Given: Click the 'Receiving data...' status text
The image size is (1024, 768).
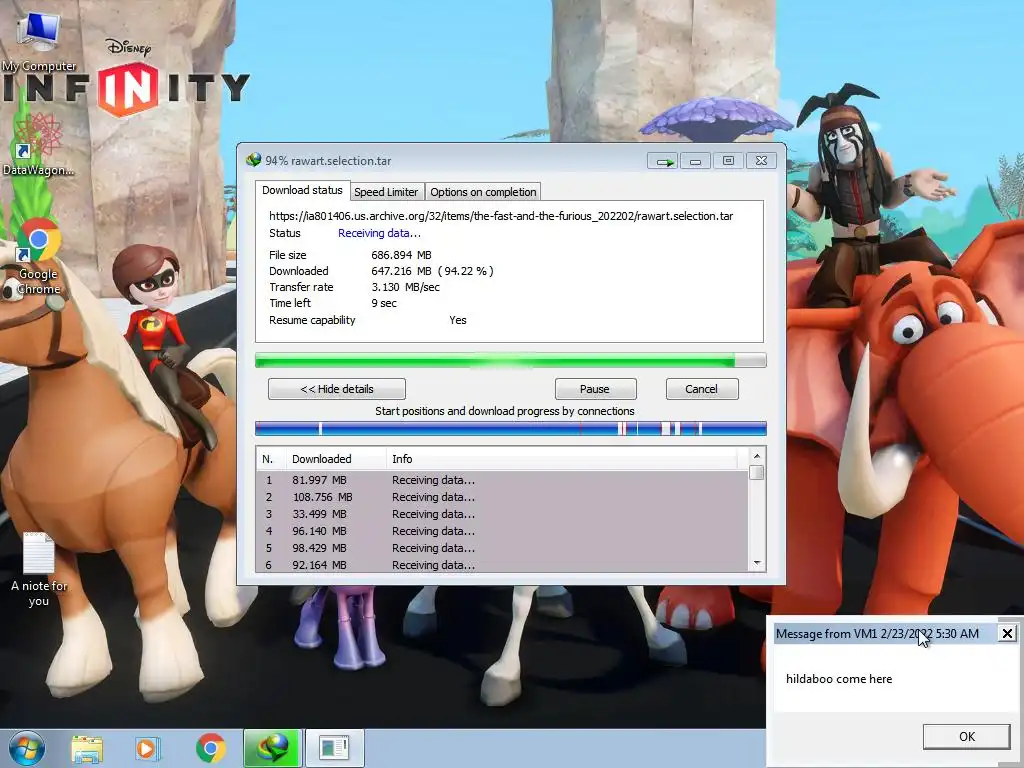Looking at the screenshot, I should 379,233.
